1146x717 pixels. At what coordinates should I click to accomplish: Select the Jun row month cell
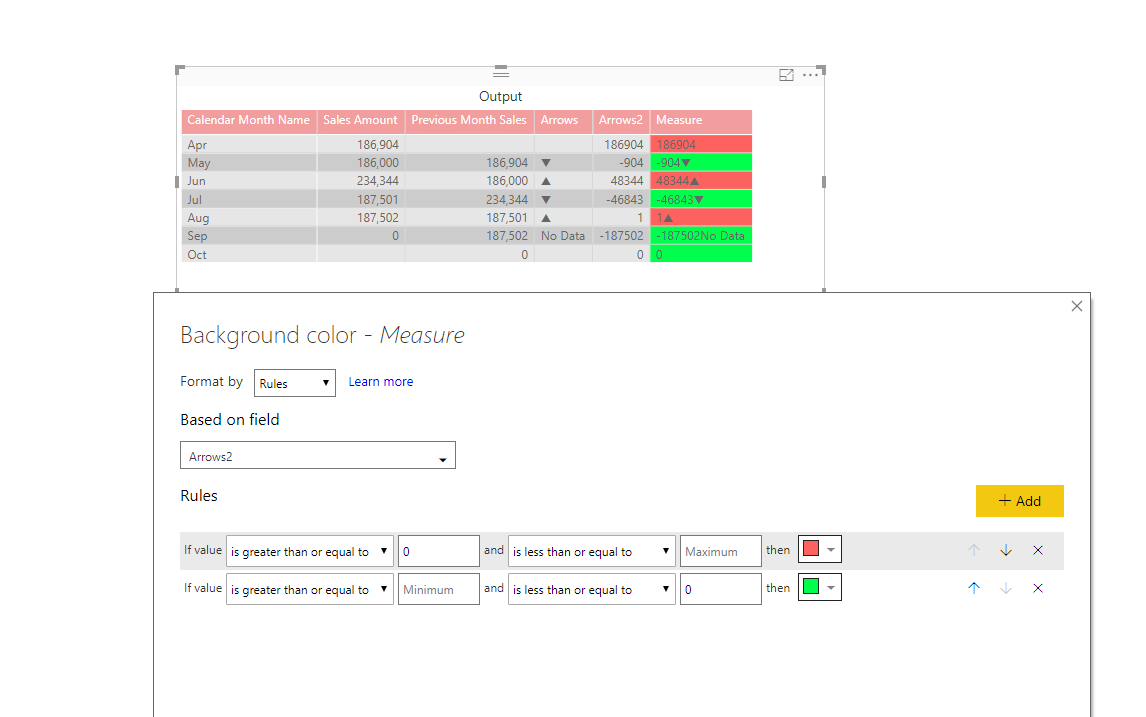click(248, 181)
